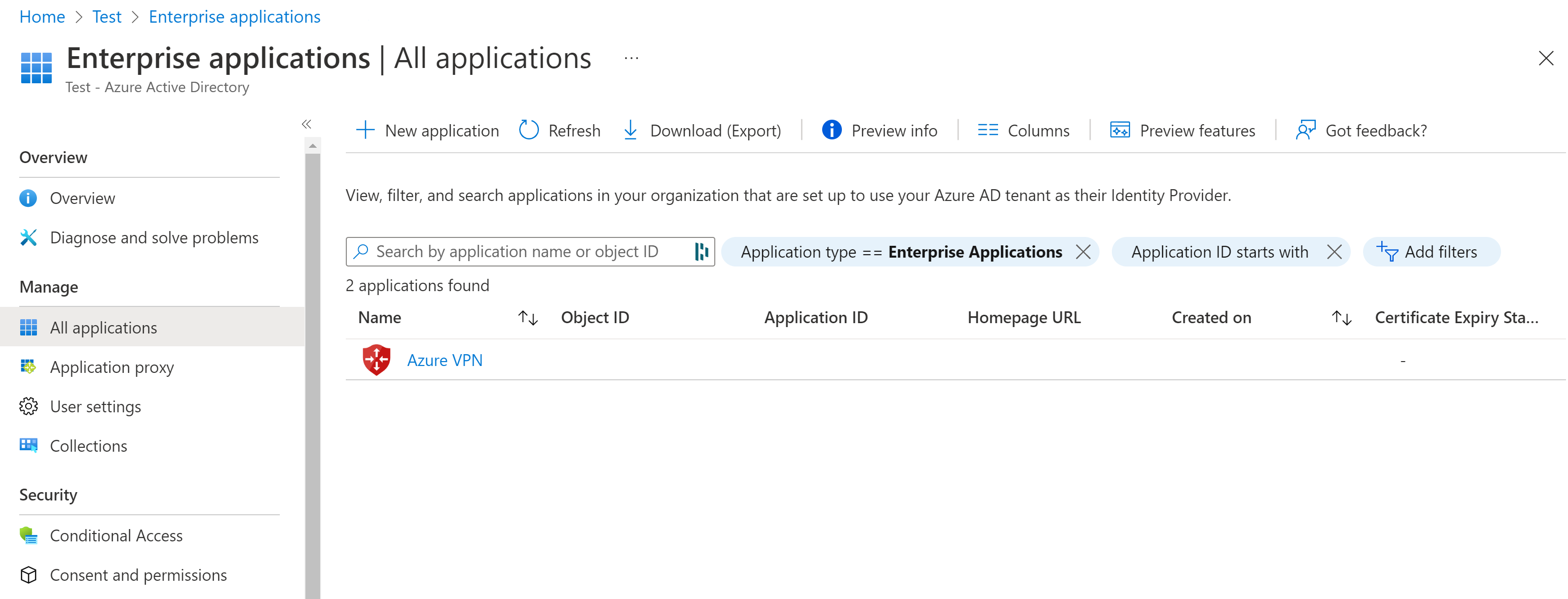Viewport: 1568px width, 599px height.
Task: Collapse the left navigation menu
Action: [306, 124]
